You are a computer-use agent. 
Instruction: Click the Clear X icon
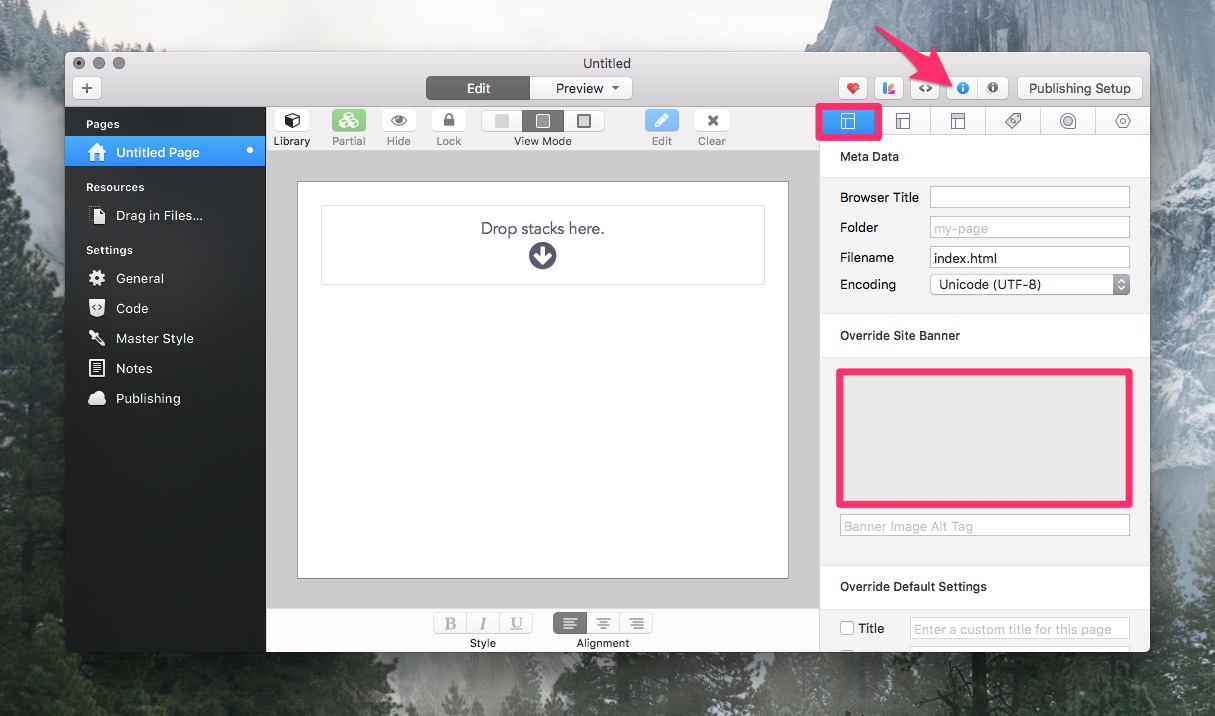(x=712, y=121)
